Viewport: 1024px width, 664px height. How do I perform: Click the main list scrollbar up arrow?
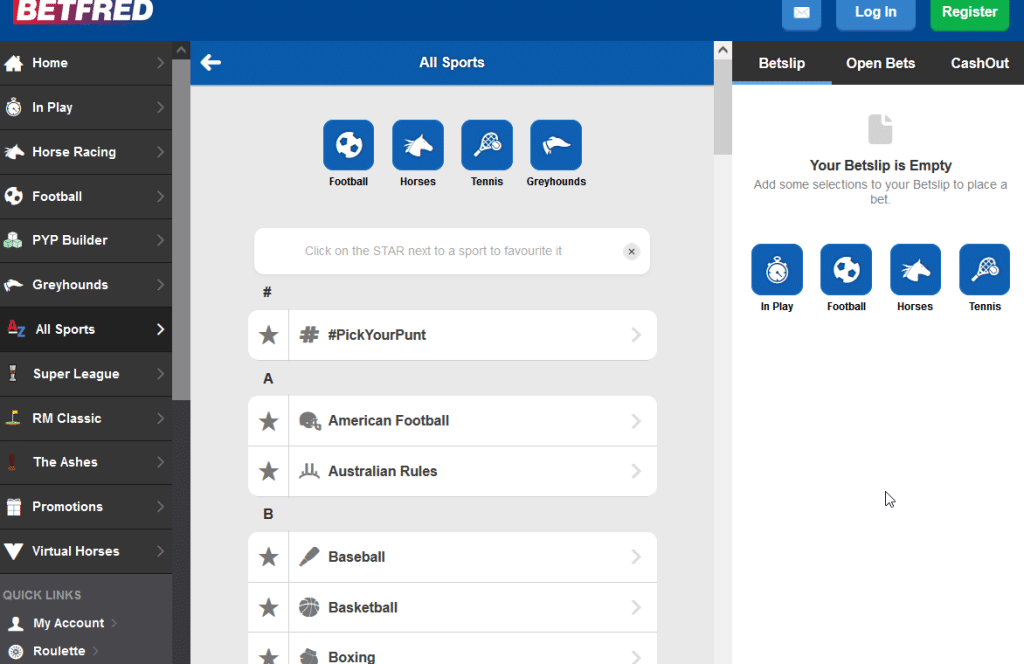click(x=722, y=50)
